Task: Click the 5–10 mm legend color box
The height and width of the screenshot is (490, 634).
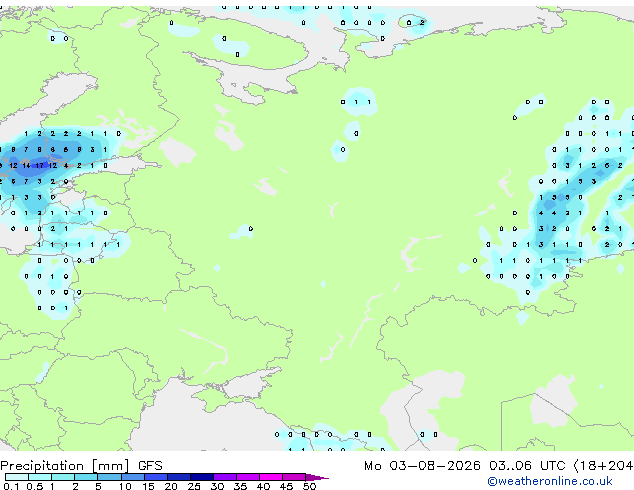Action: [109, 477]
